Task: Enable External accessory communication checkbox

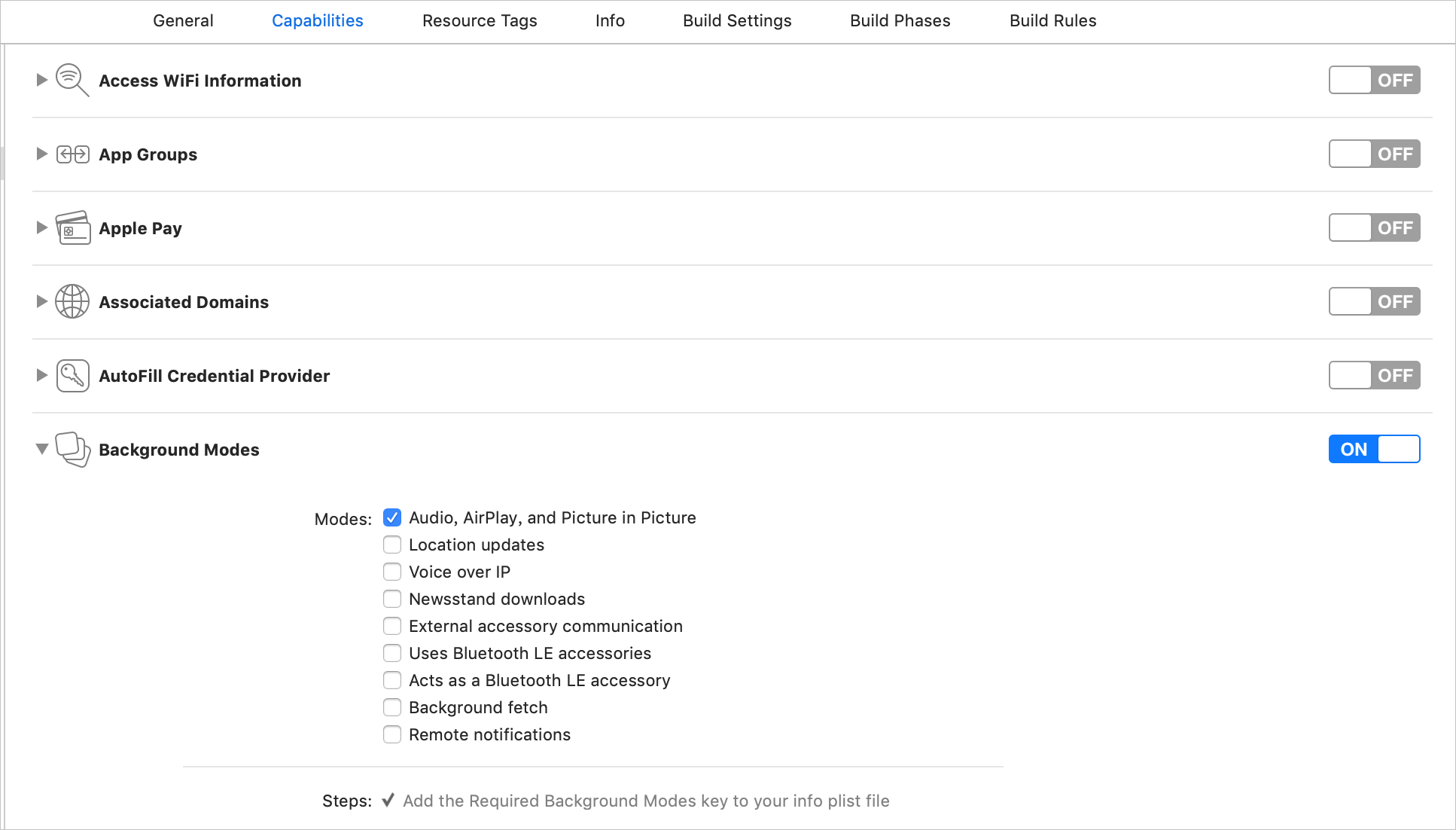Action: [x=392, y=626]
